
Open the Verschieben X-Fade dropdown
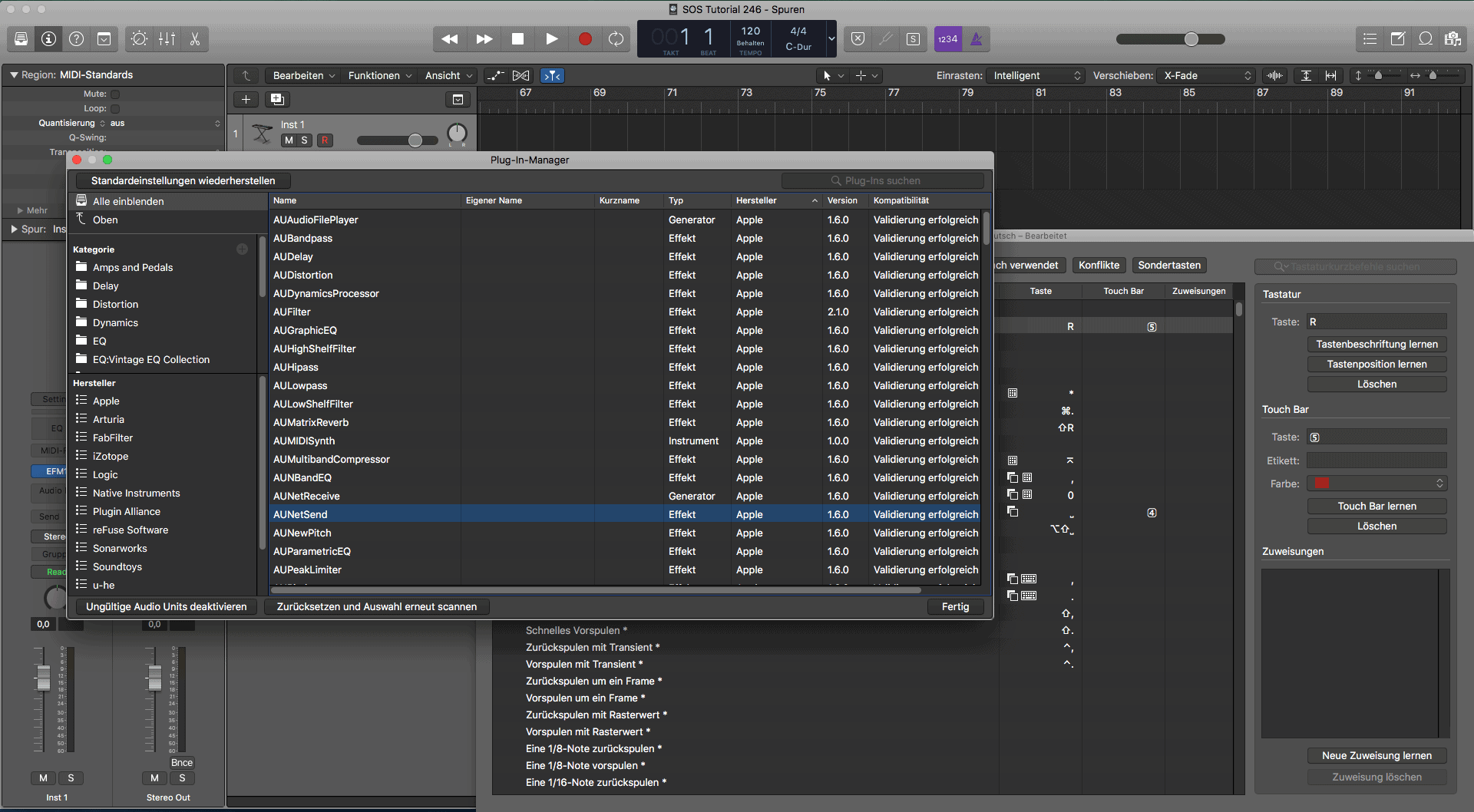1205,75
